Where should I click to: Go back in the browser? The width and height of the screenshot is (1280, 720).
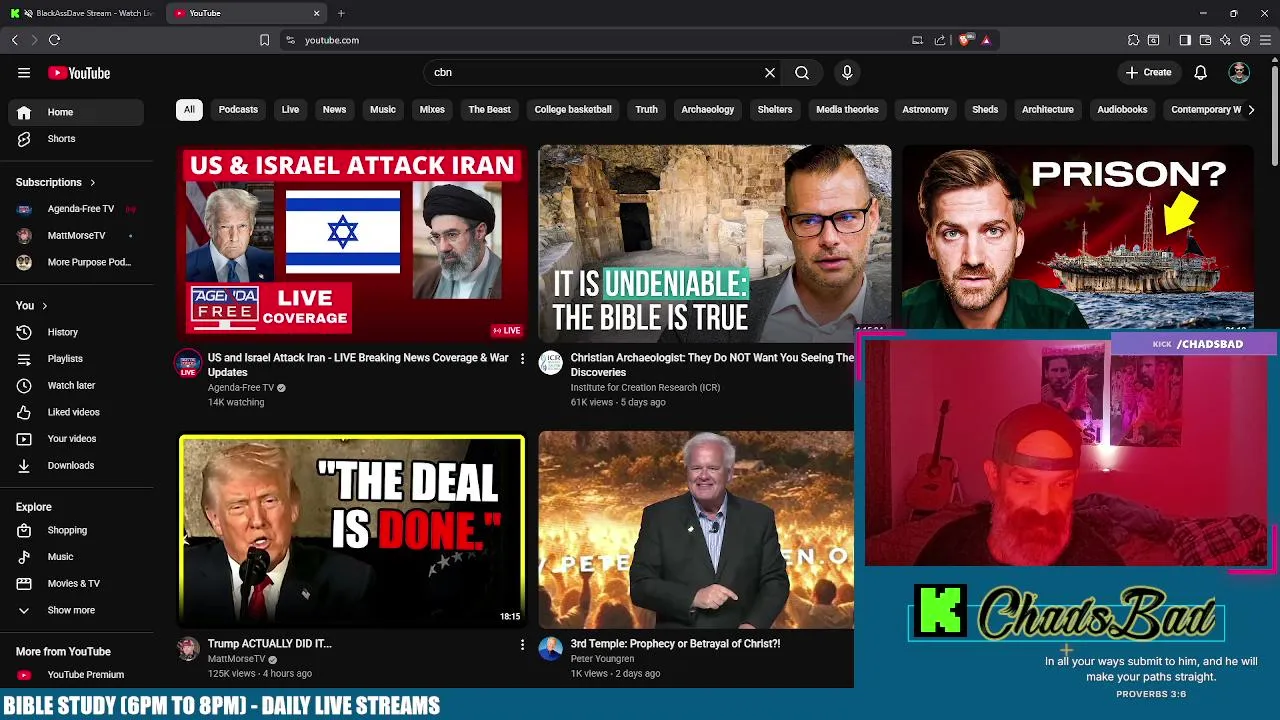click(14, 40)
